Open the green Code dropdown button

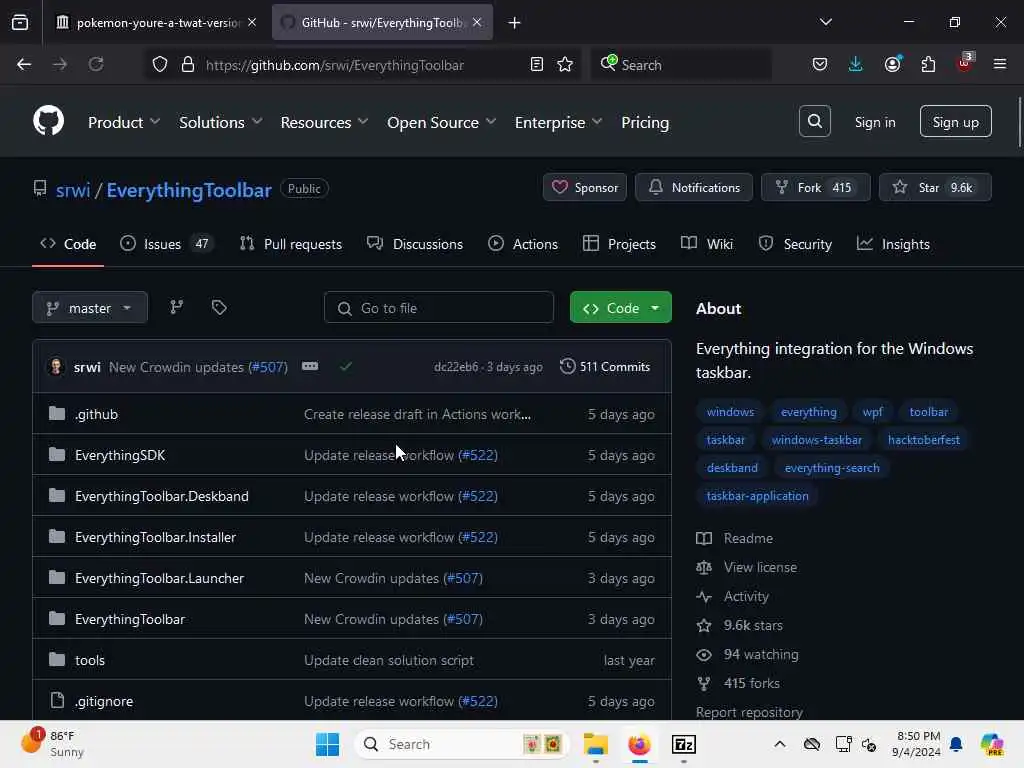click(x=620, y=308)
